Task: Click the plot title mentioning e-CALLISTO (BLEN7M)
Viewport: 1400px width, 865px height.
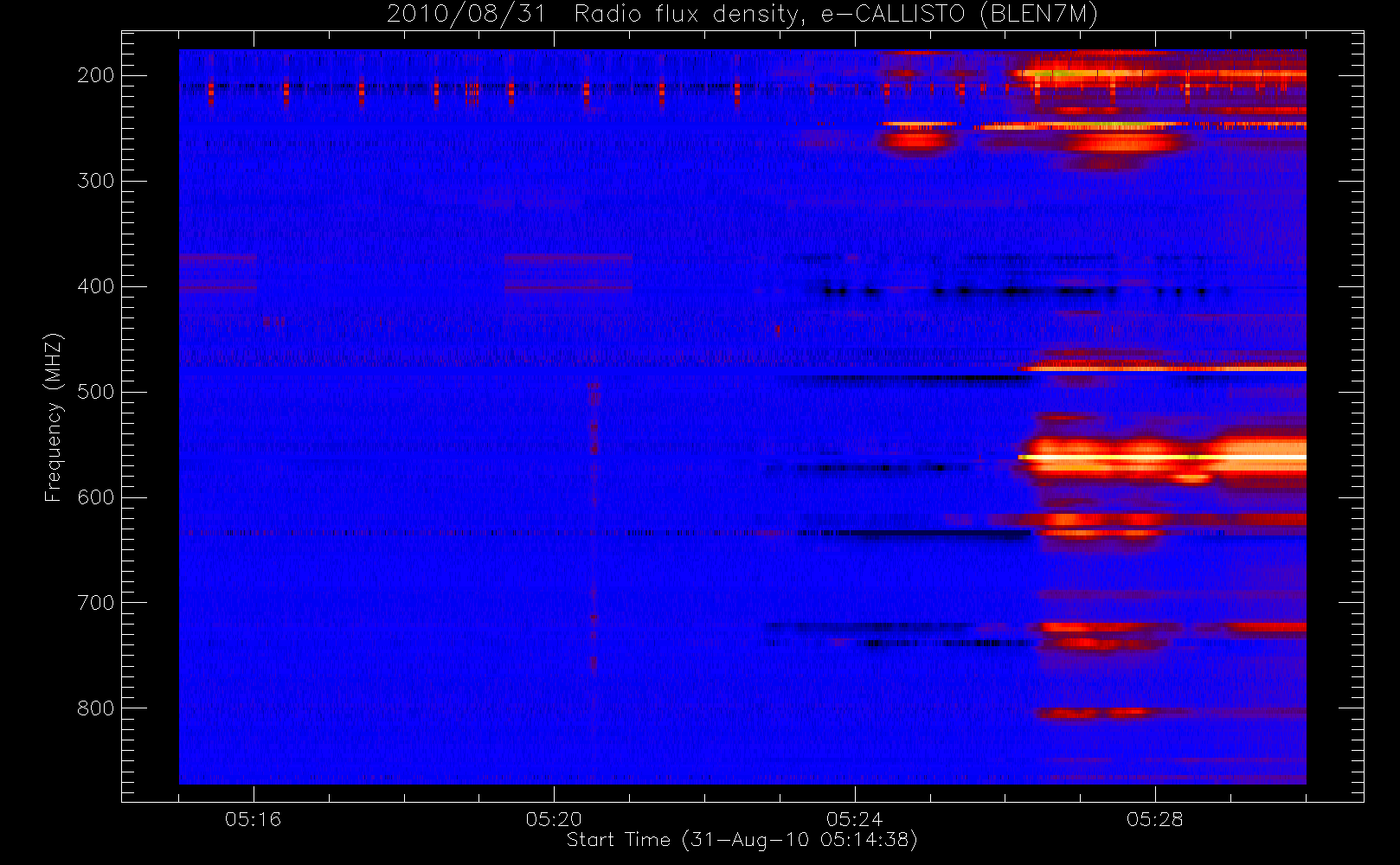Action: (x=742, y=15)
